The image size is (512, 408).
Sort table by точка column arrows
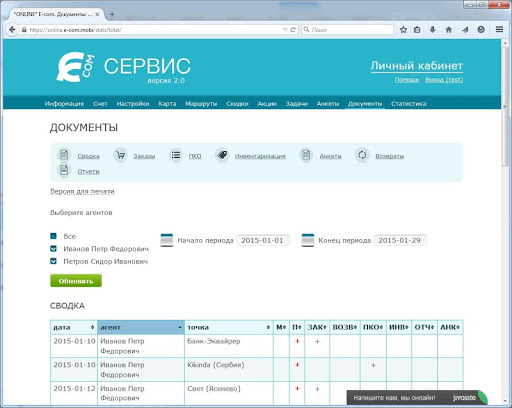pos(268,327)
